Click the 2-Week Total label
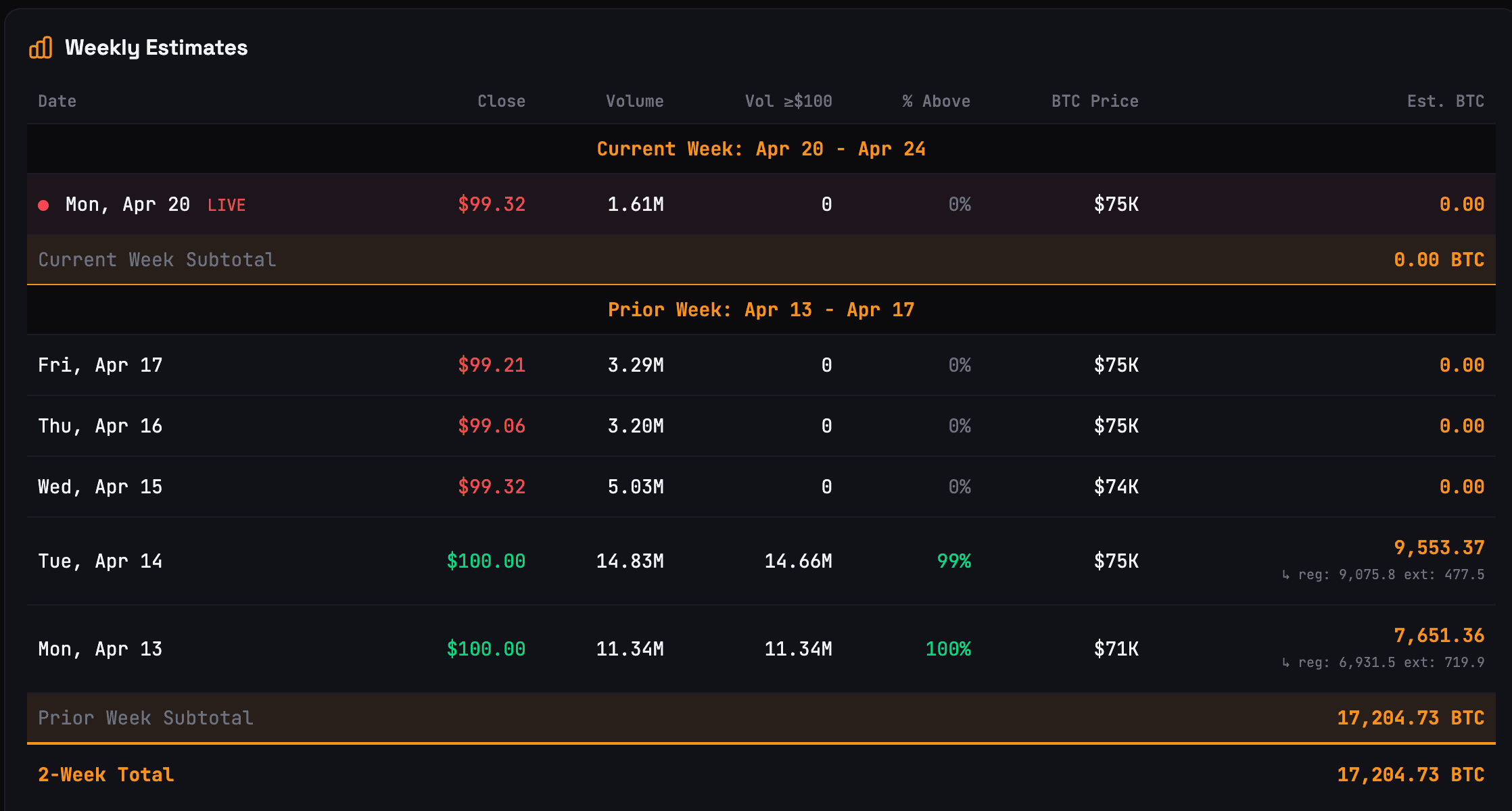The width and height of the screenshot is (1512, 811). (x=105, y=775)
